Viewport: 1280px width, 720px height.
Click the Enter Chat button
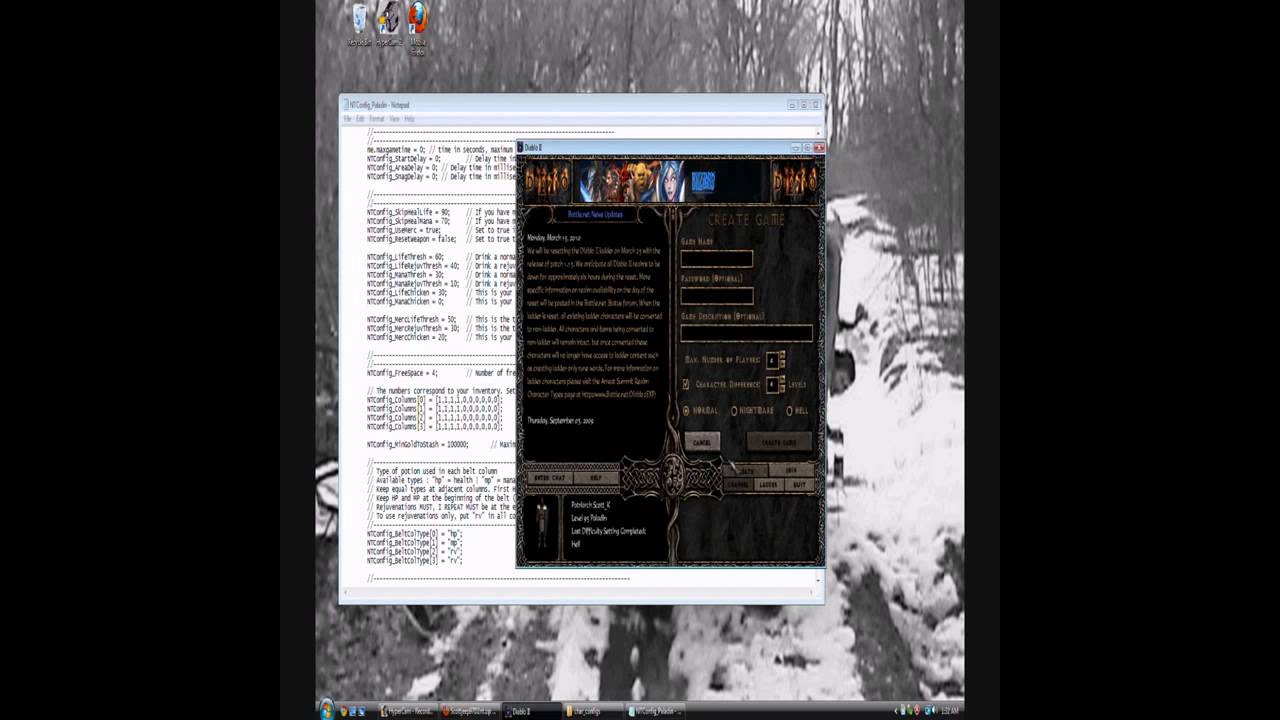click(551, 478)
